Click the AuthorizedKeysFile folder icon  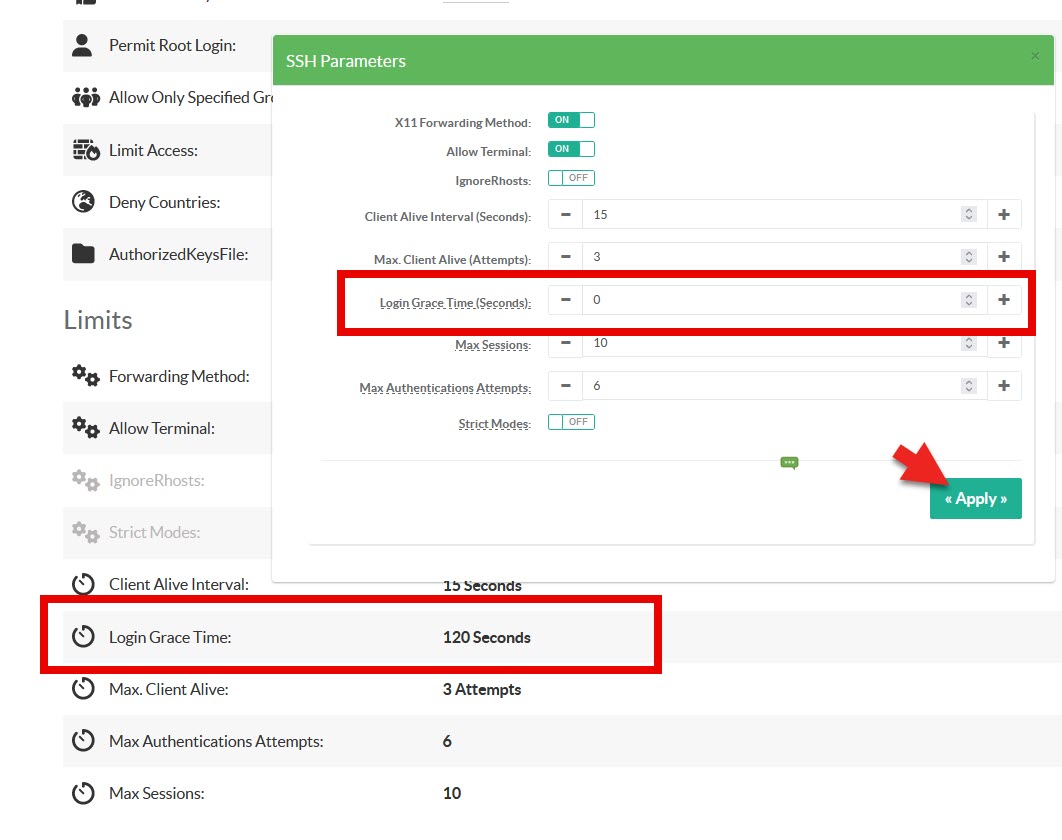pos(84,254)
